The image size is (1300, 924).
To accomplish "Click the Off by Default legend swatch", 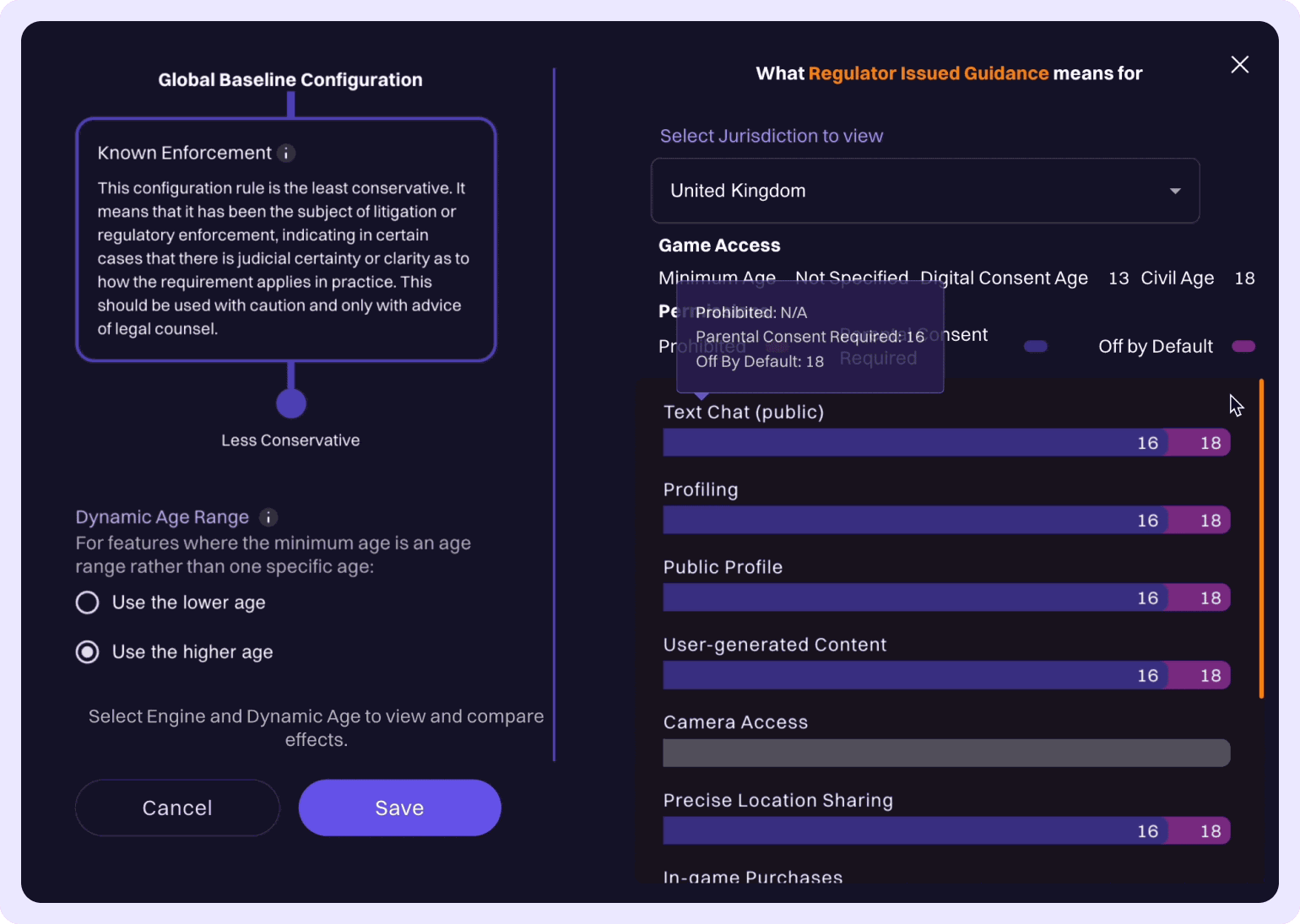I will click(x=1243, y=347).
